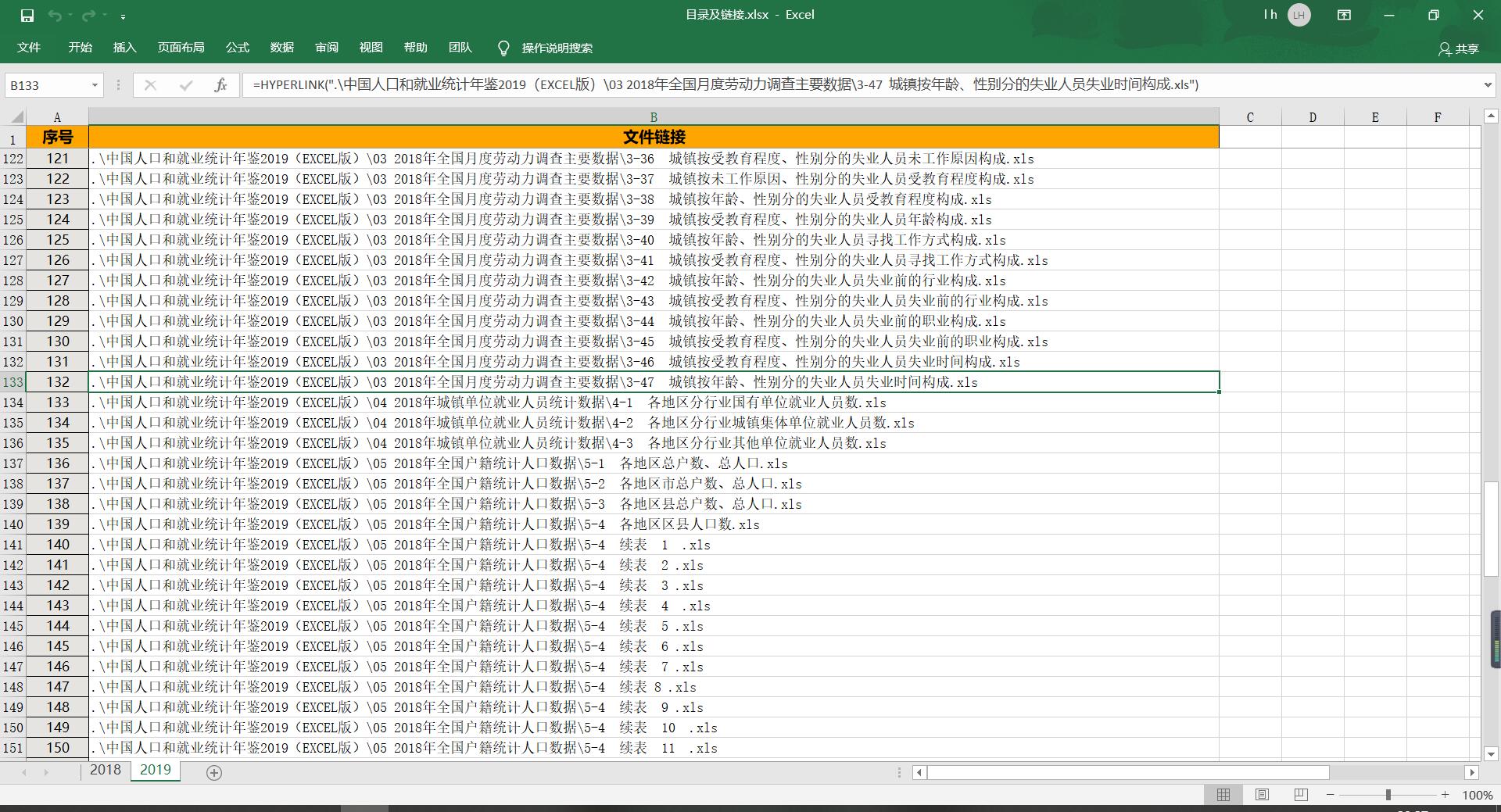
Task: Open link 5-4 各地区区县人口数.xls
Action: point(425,524)
